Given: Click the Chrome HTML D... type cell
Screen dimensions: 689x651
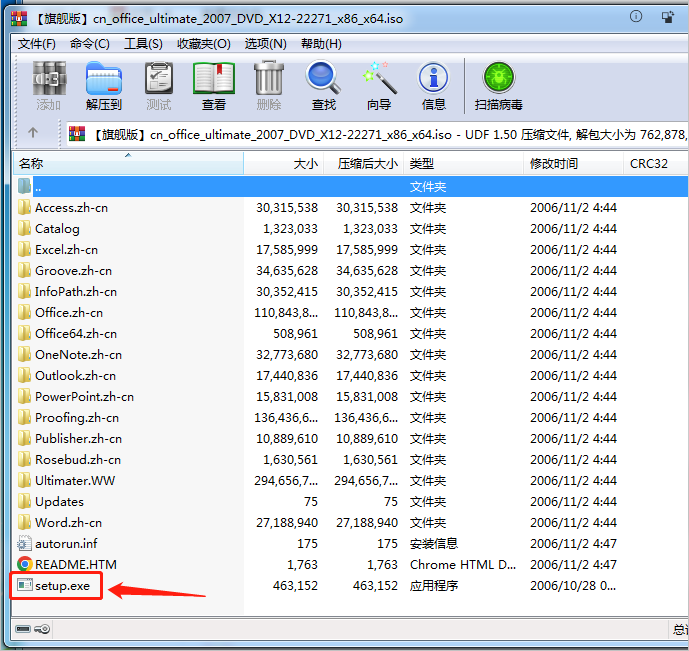Looking at the screenshot, I should 463,564.
